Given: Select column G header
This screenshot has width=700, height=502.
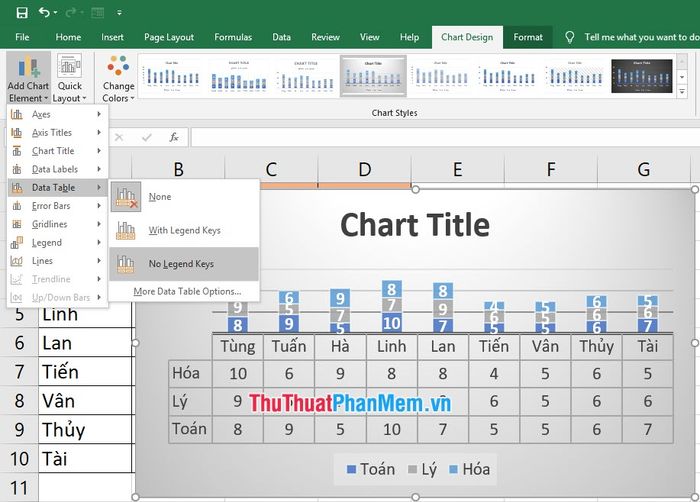Looking at the screenshot, I should point(644,169).
